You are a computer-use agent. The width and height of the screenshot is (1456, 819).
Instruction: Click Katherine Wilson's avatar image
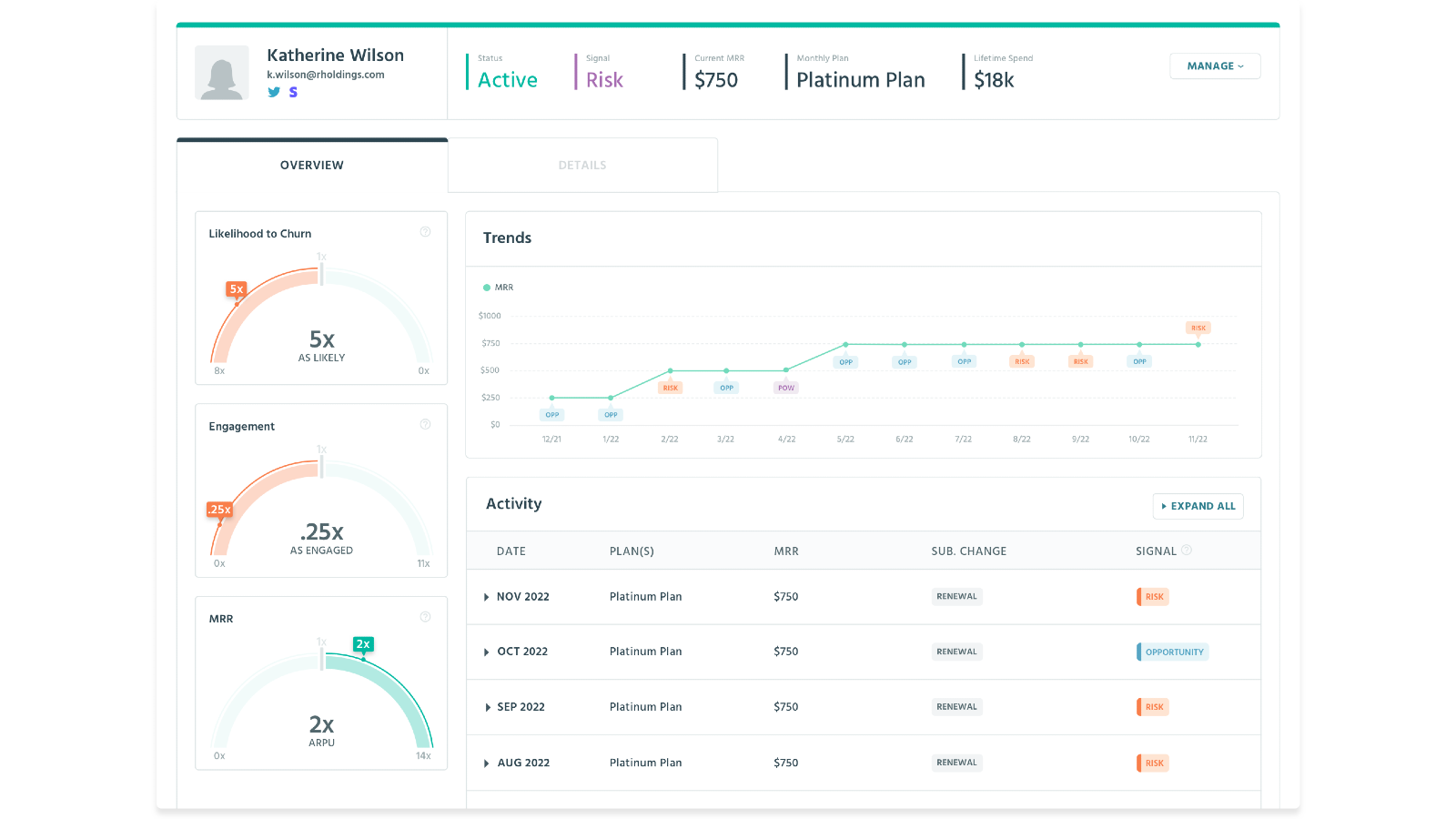point(222,73)
